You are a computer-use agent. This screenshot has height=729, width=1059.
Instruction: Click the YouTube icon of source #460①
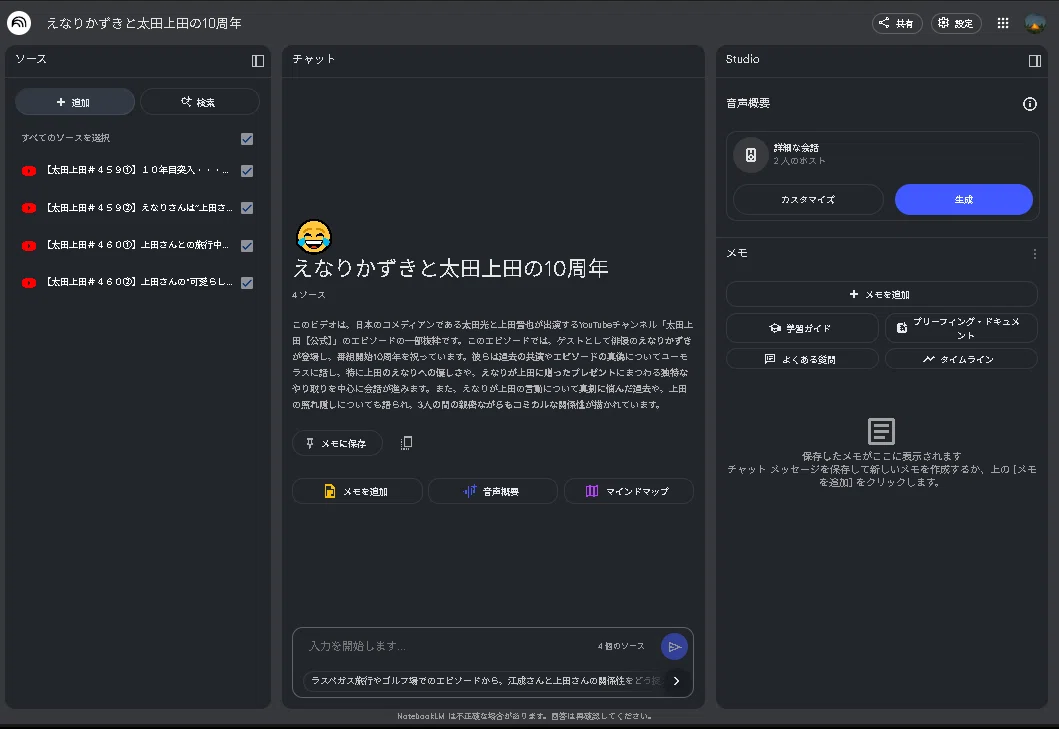[28, 245]
